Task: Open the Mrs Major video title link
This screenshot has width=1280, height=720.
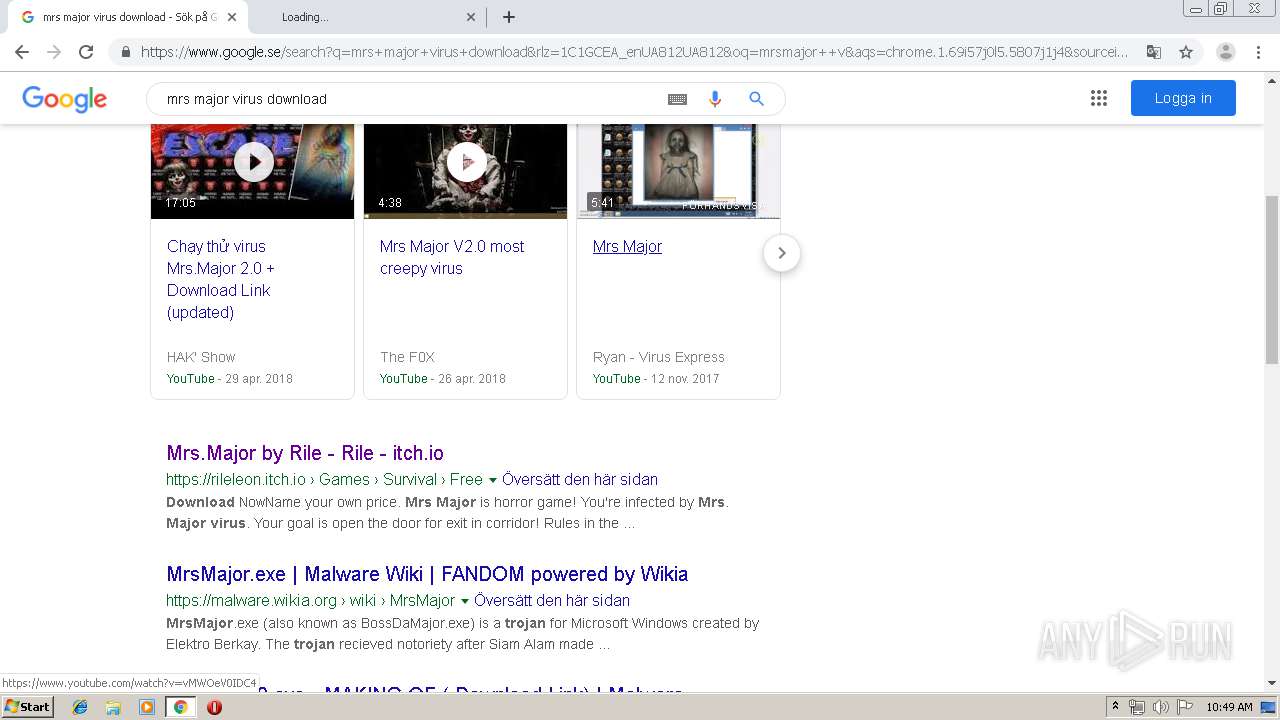Action: [x=627, y=246]
